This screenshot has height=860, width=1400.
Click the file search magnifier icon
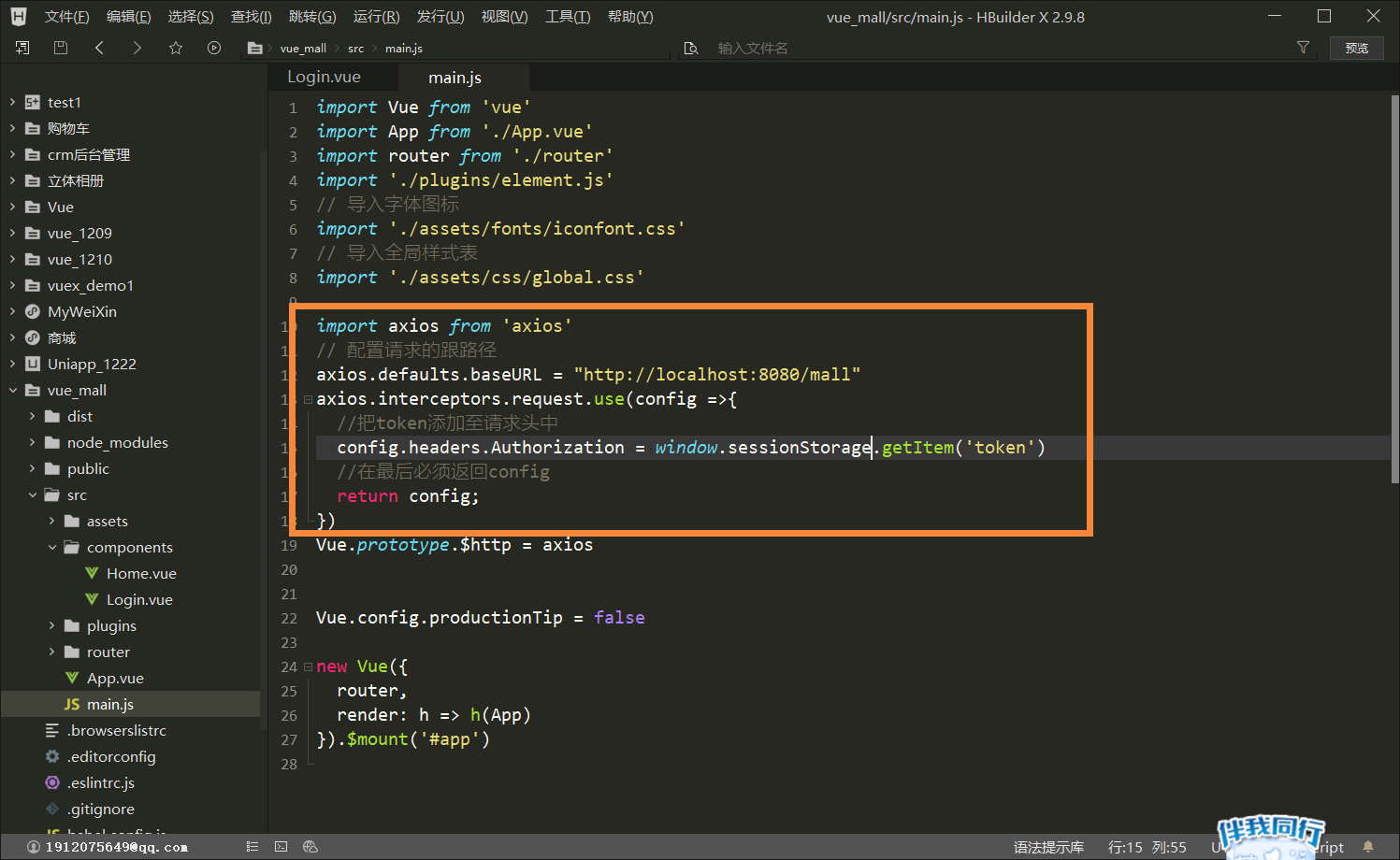691,49
